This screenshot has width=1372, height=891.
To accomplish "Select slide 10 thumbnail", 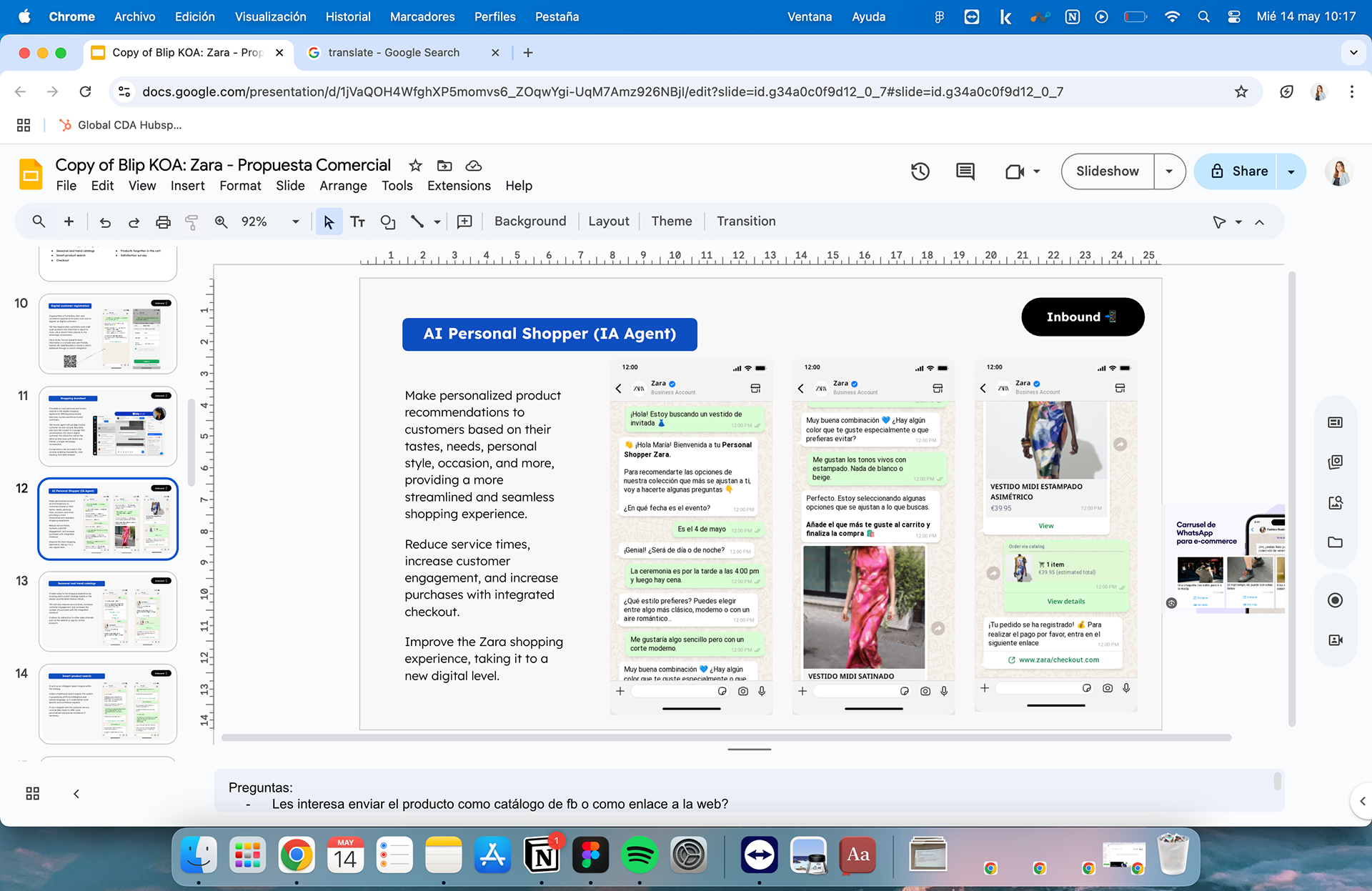I will pyautogui.click(x=108, y=334).
